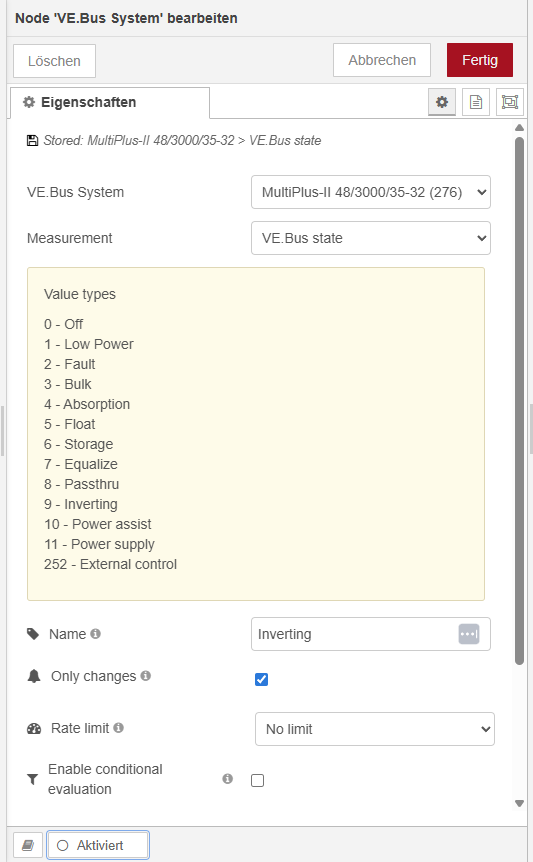Open node appearance settings icon

[509, 102]
